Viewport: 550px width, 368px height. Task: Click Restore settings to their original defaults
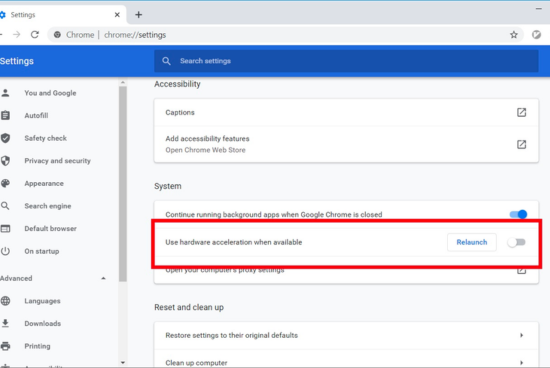[346, 335]
